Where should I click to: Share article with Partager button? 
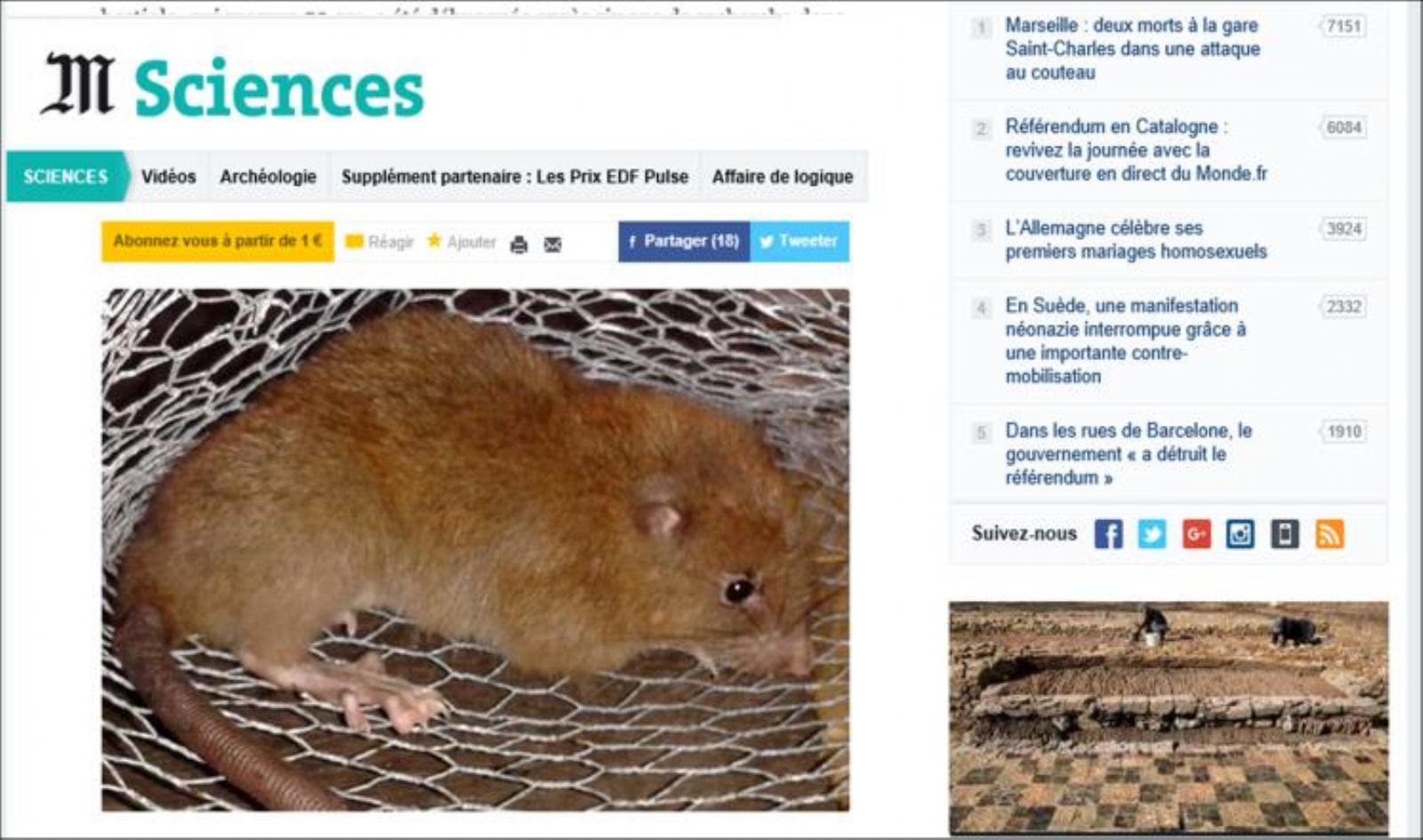684,241
